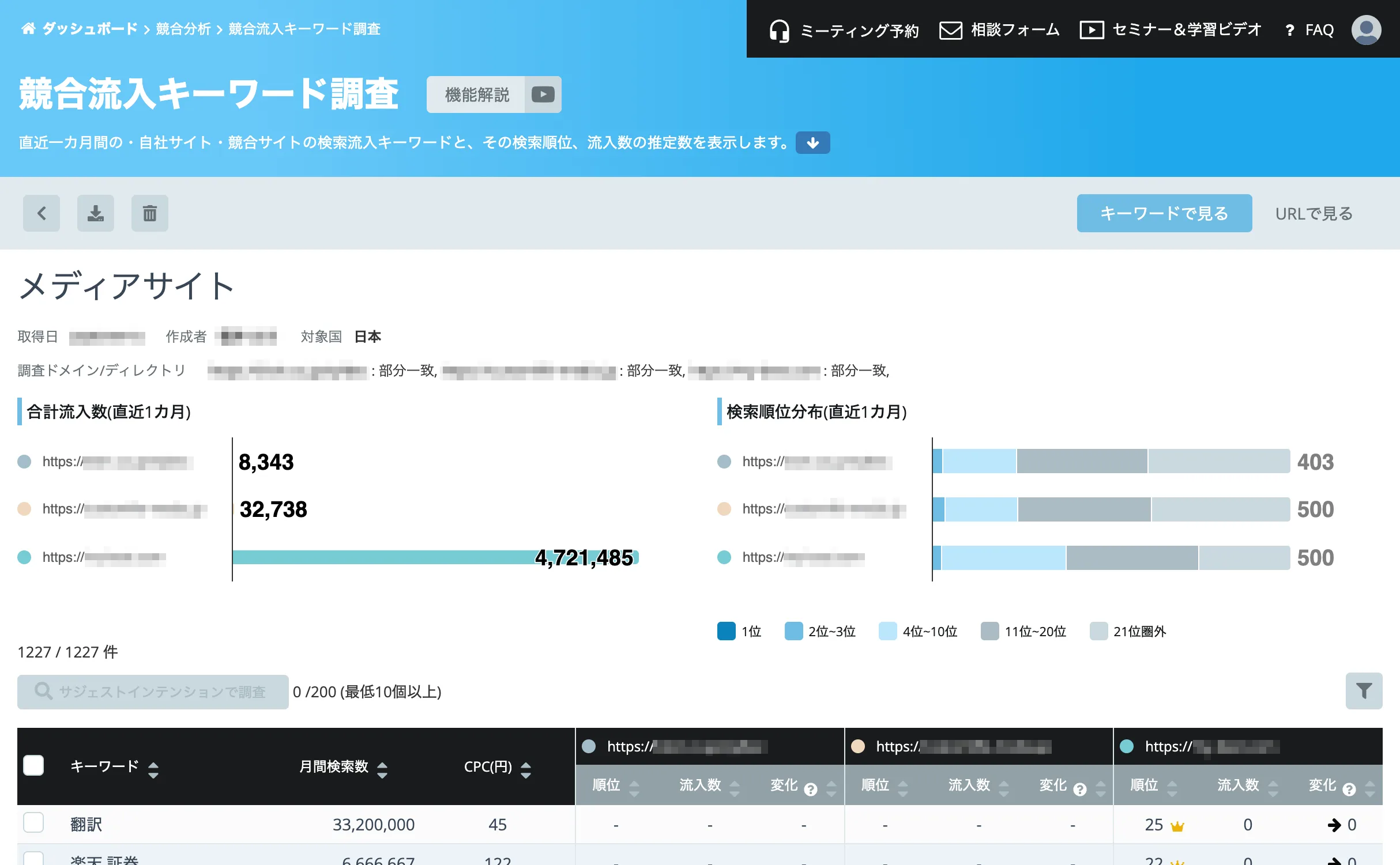Open the FAQ menu item
Screen dimensions: 1400x865
click(1319, 30)
